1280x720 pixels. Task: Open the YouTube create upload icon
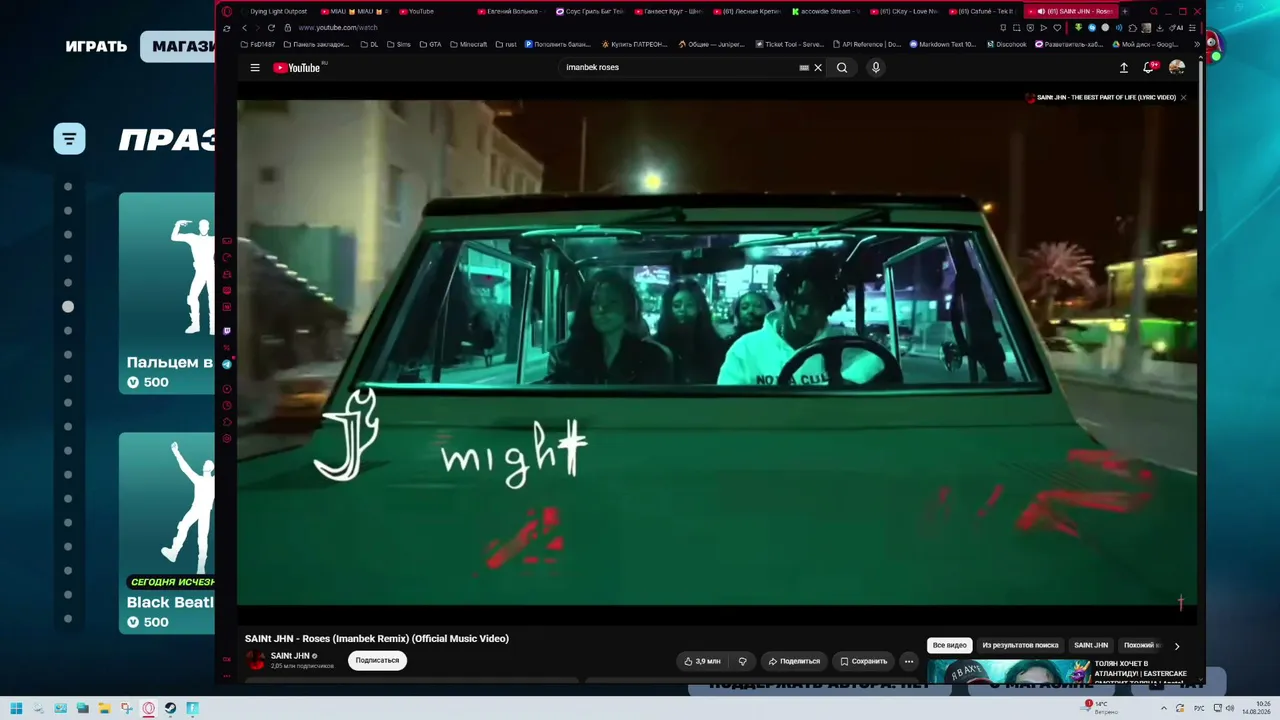(x=1124, y=68)
